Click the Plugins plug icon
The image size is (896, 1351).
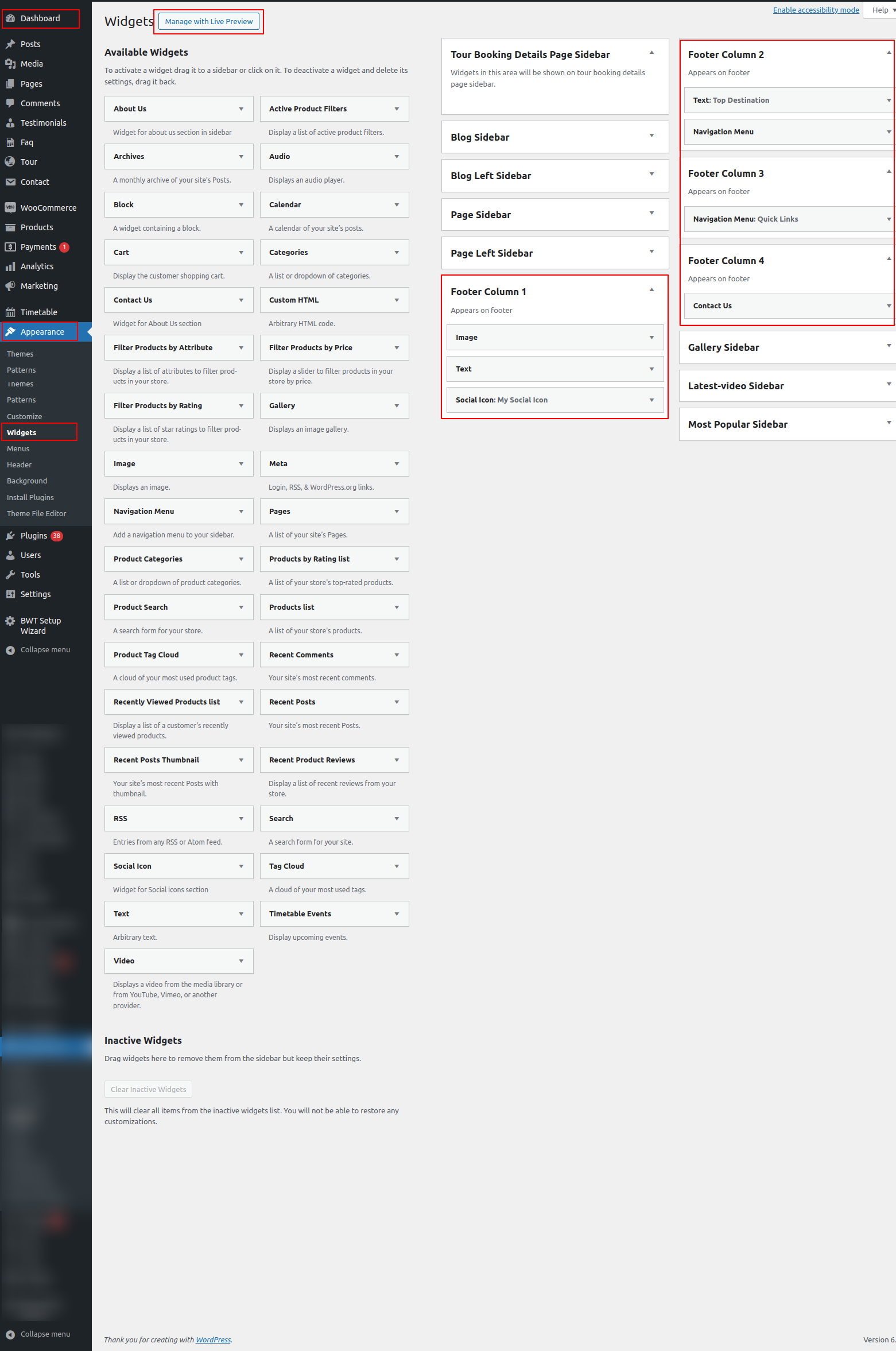[10, 536]
